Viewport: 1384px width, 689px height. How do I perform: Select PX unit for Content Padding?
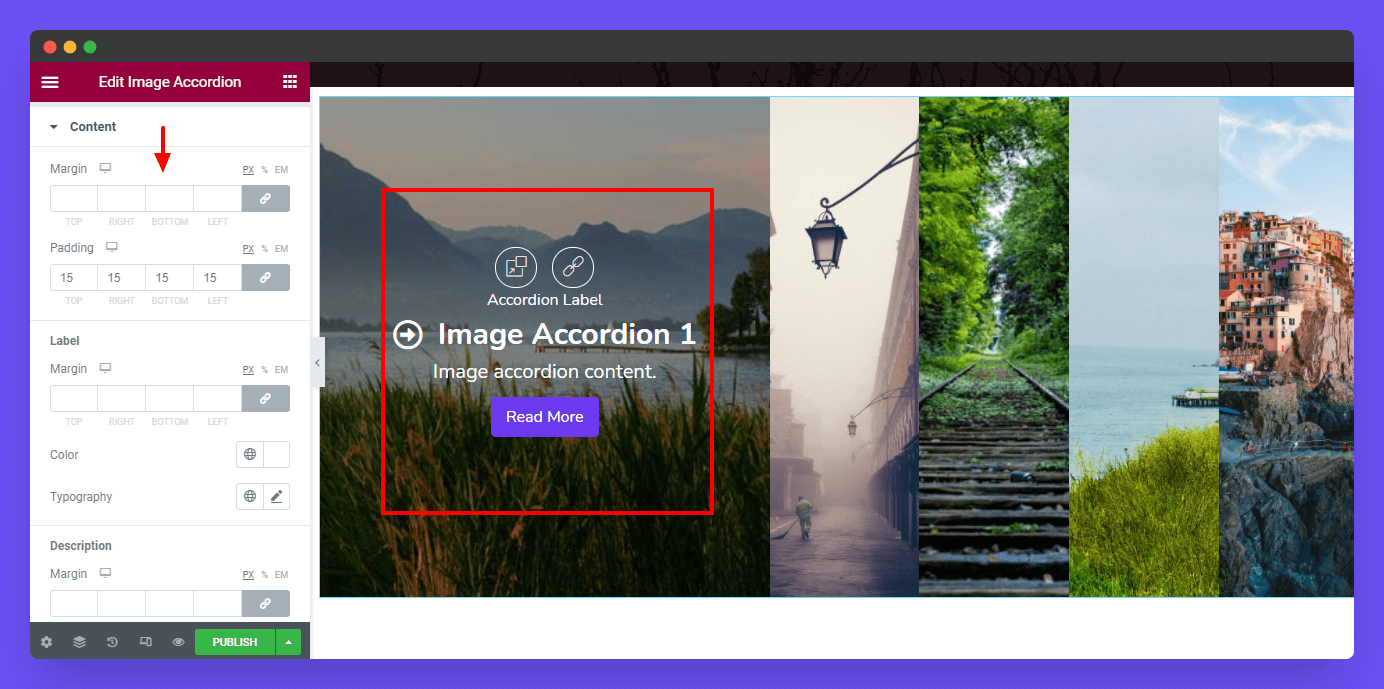coord(248,249)
